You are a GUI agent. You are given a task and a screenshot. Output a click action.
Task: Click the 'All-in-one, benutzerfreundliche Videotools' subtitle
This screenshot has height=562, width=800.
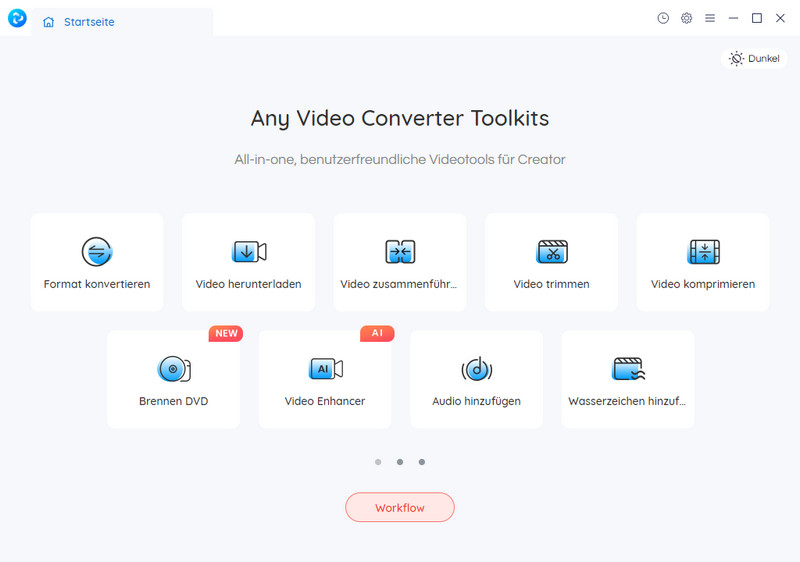point(400,160)
